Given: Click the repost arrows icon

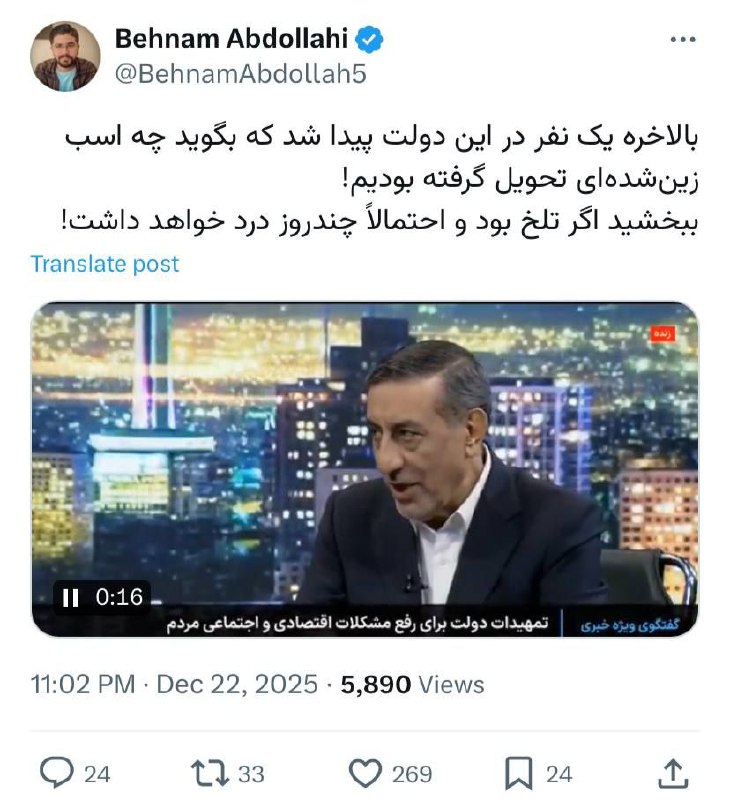Looking at the screenshot, I should coord(209,773).
